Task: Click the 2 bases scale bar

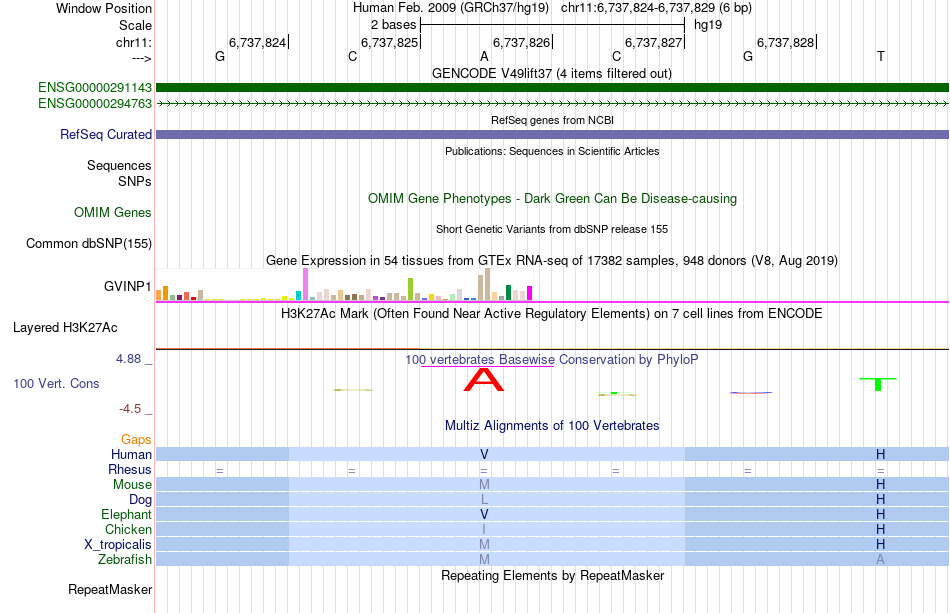Action: (x=553, y=25)
